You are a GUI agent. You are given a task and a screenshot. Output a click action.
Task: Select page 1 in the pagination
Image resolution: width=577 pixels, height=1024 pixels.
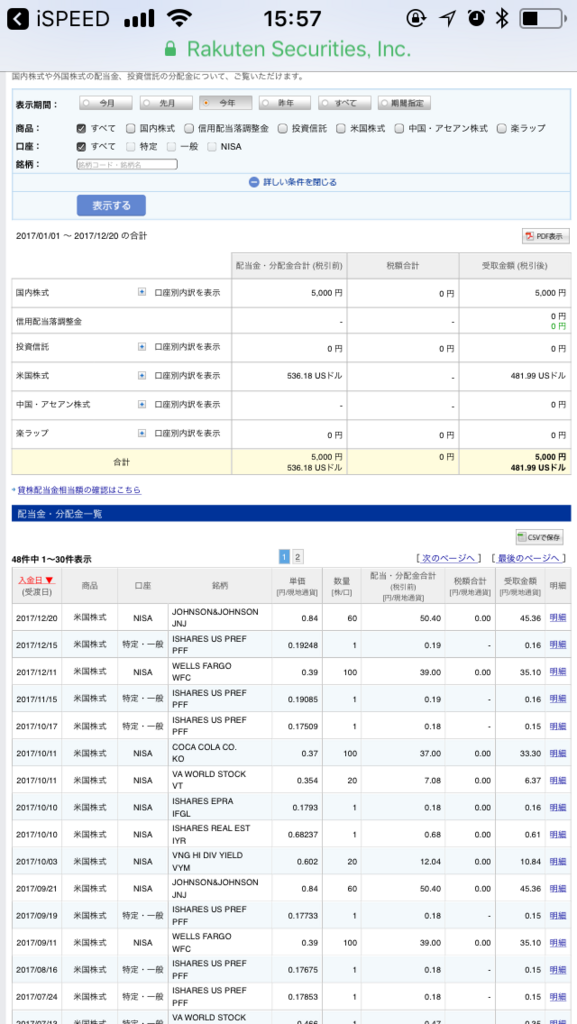point(285,557)
